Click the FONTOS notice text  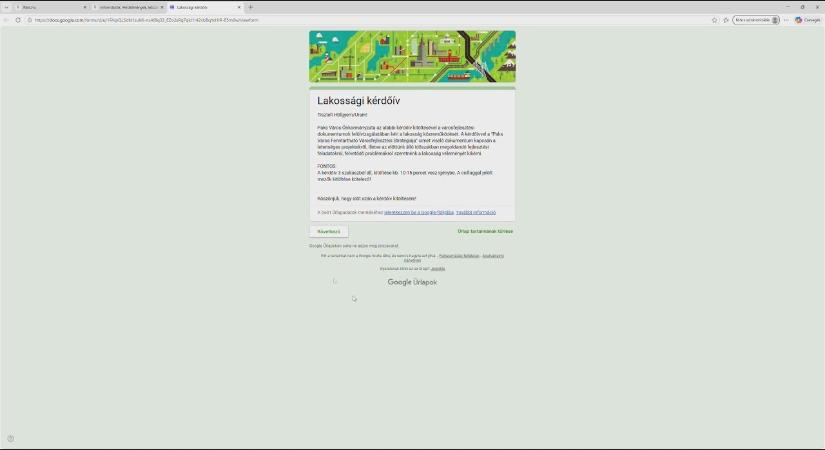(326, 166)
